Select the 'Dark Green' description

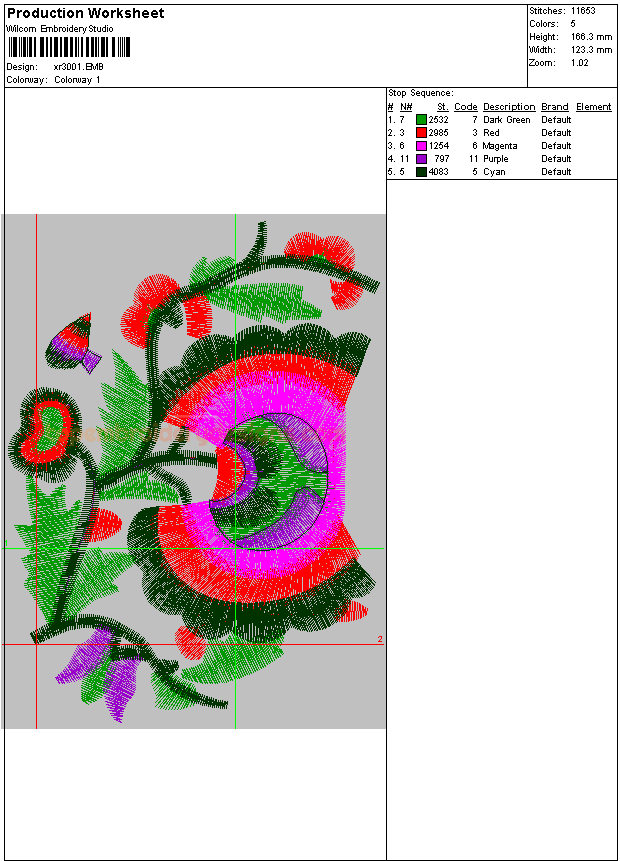[x=507, y=120]
